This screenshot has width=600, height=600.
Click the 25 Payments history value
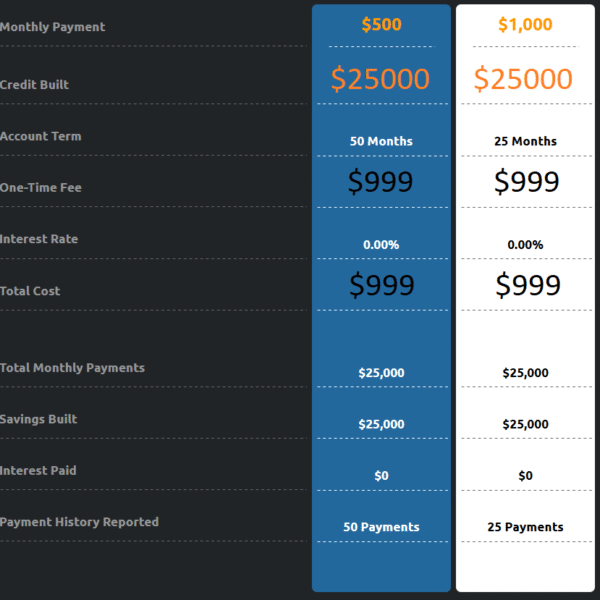click(525, 527)
